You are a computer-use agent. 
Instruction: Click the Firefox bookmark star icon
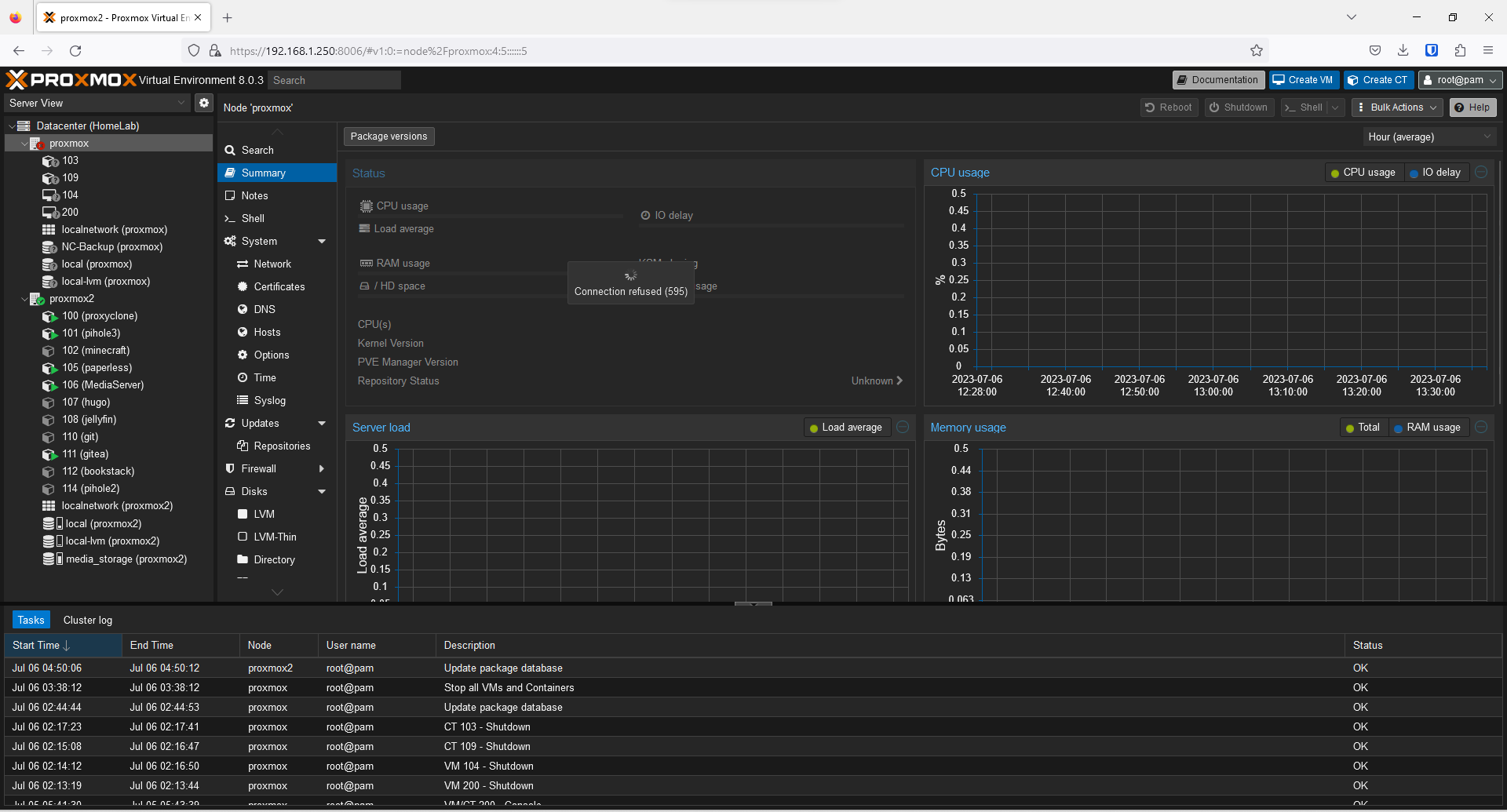coord(1256,51)
